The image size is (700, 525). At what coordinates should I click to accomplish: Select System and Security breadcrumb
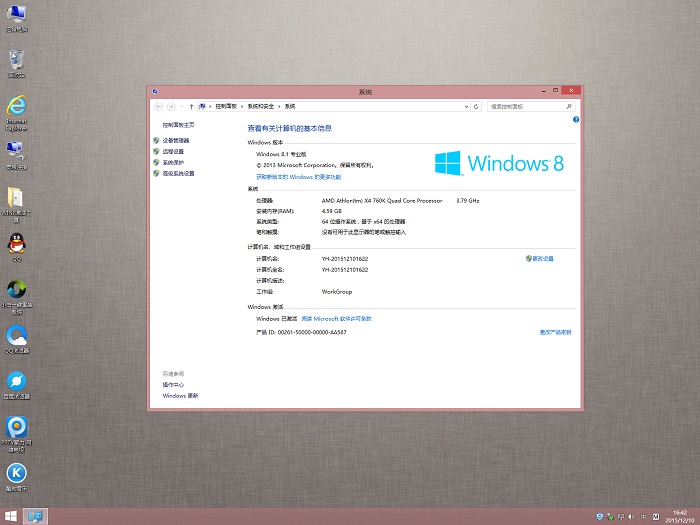point(261,106)
